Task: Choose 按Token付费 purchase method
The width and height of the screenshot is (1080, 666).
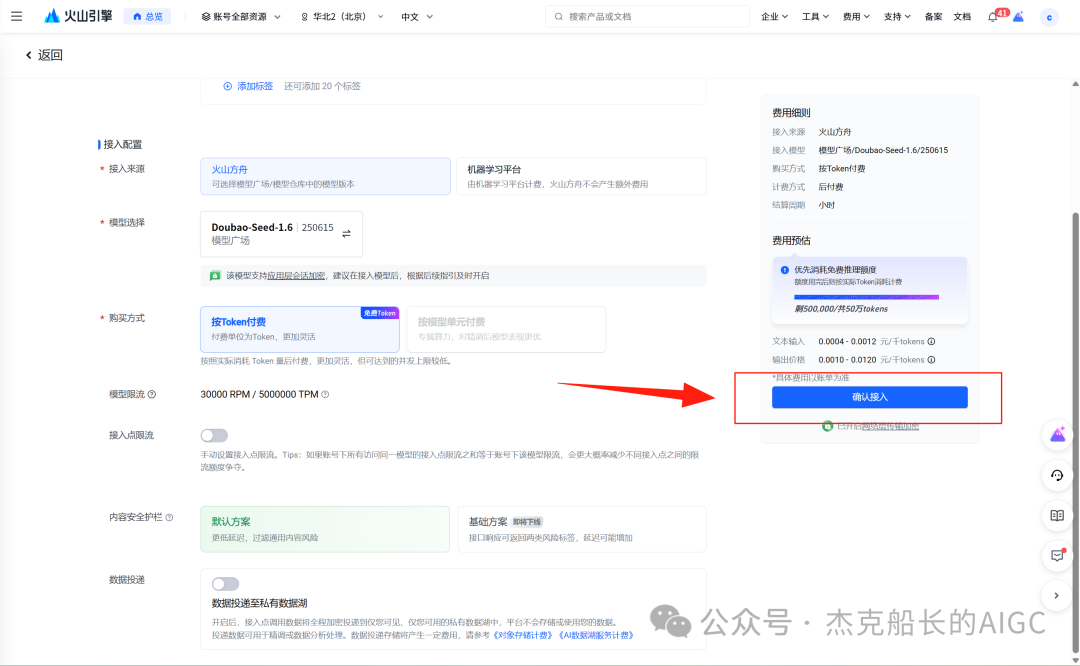Action: (x=300, y=329)
